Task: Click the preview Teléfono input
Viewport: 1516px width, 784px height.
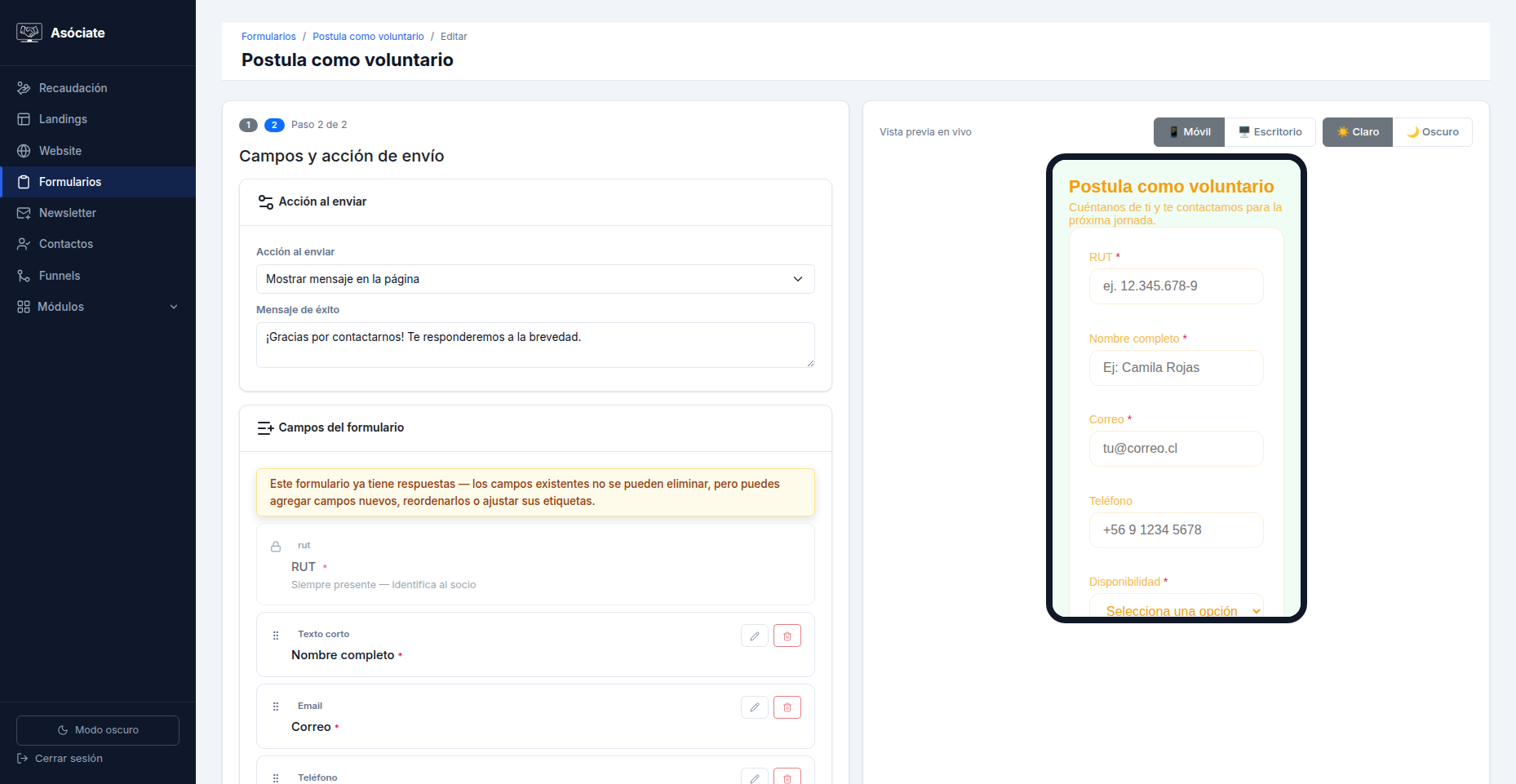Action: [x=1176, y=530]
